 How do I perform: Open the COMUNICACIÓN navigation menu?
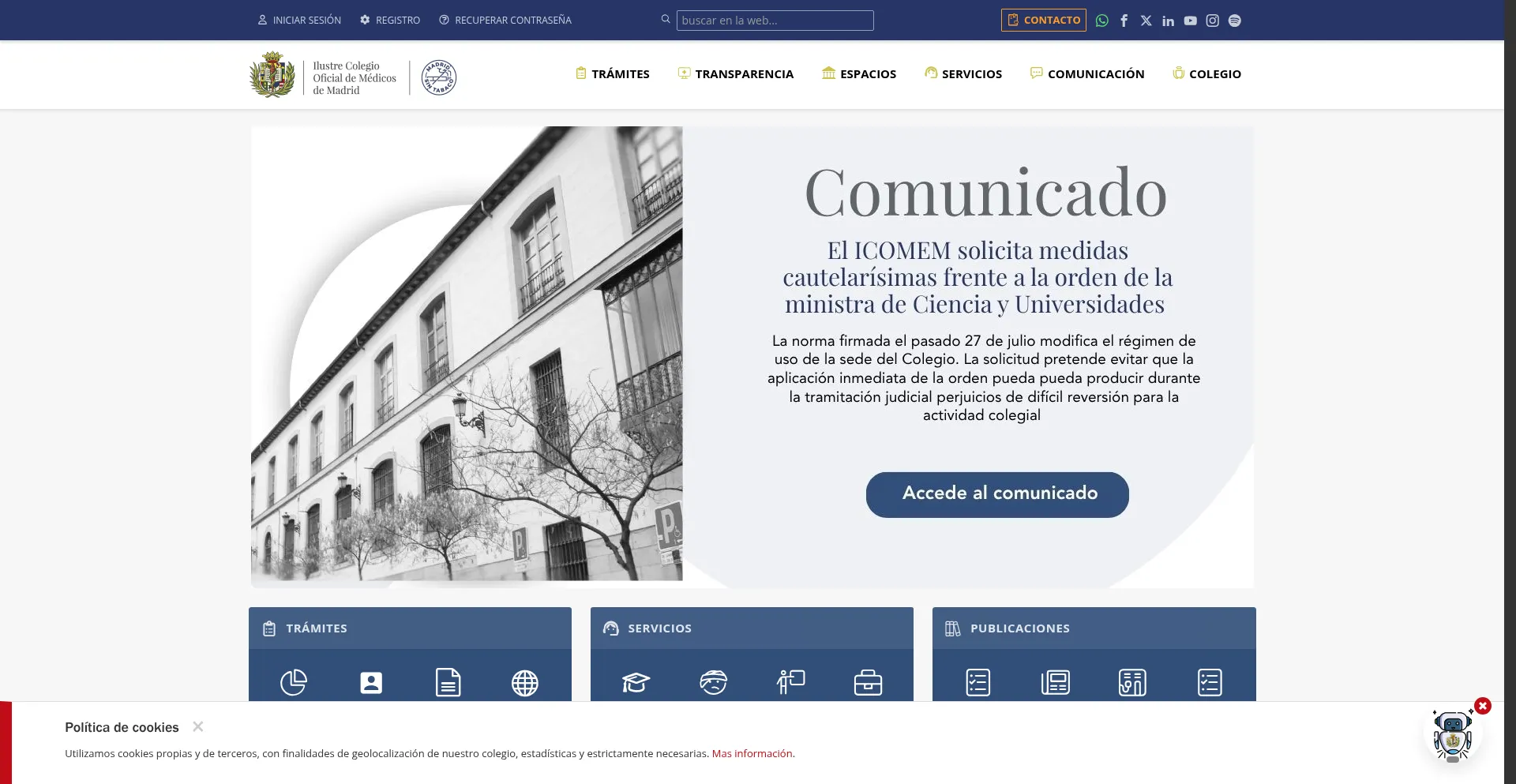(1087, 73)
